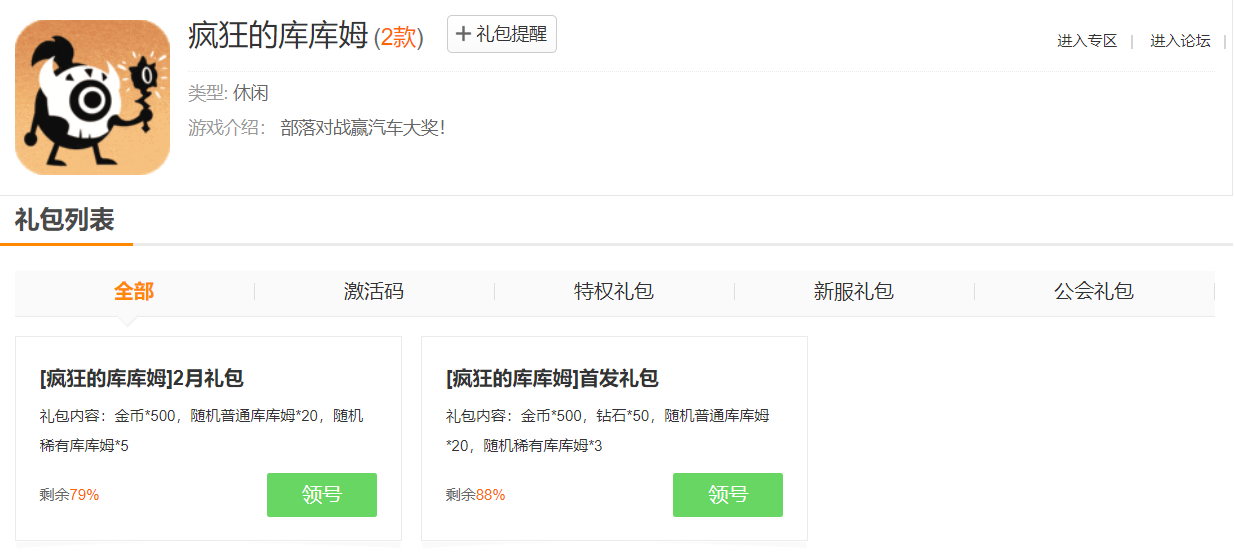Click the 礼包列表 section heading
This screenshot has width=1234, height=556.
pos(65,220)
